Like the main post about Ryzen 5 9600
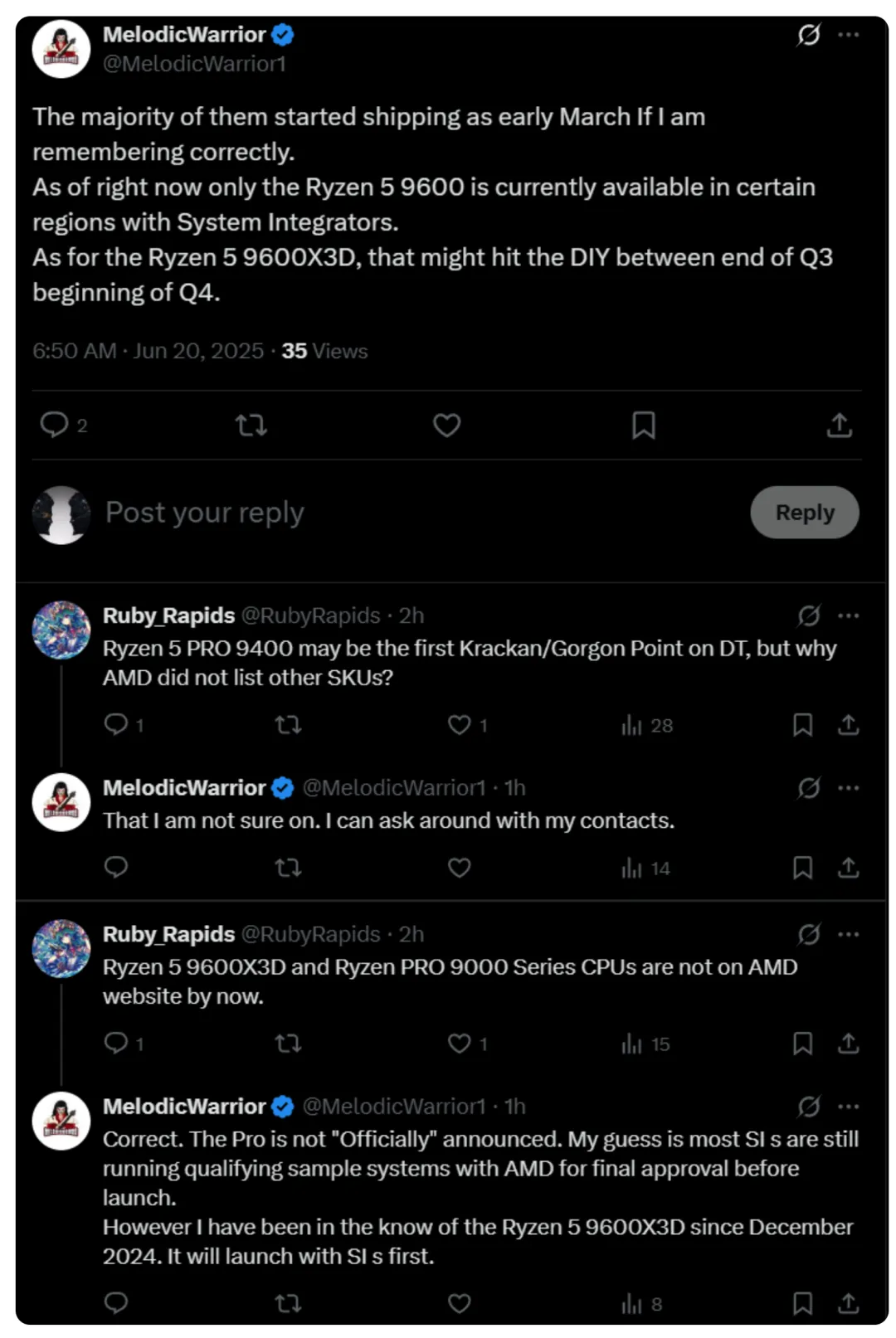Screen dimensions: 896x1338 point(446,426)
